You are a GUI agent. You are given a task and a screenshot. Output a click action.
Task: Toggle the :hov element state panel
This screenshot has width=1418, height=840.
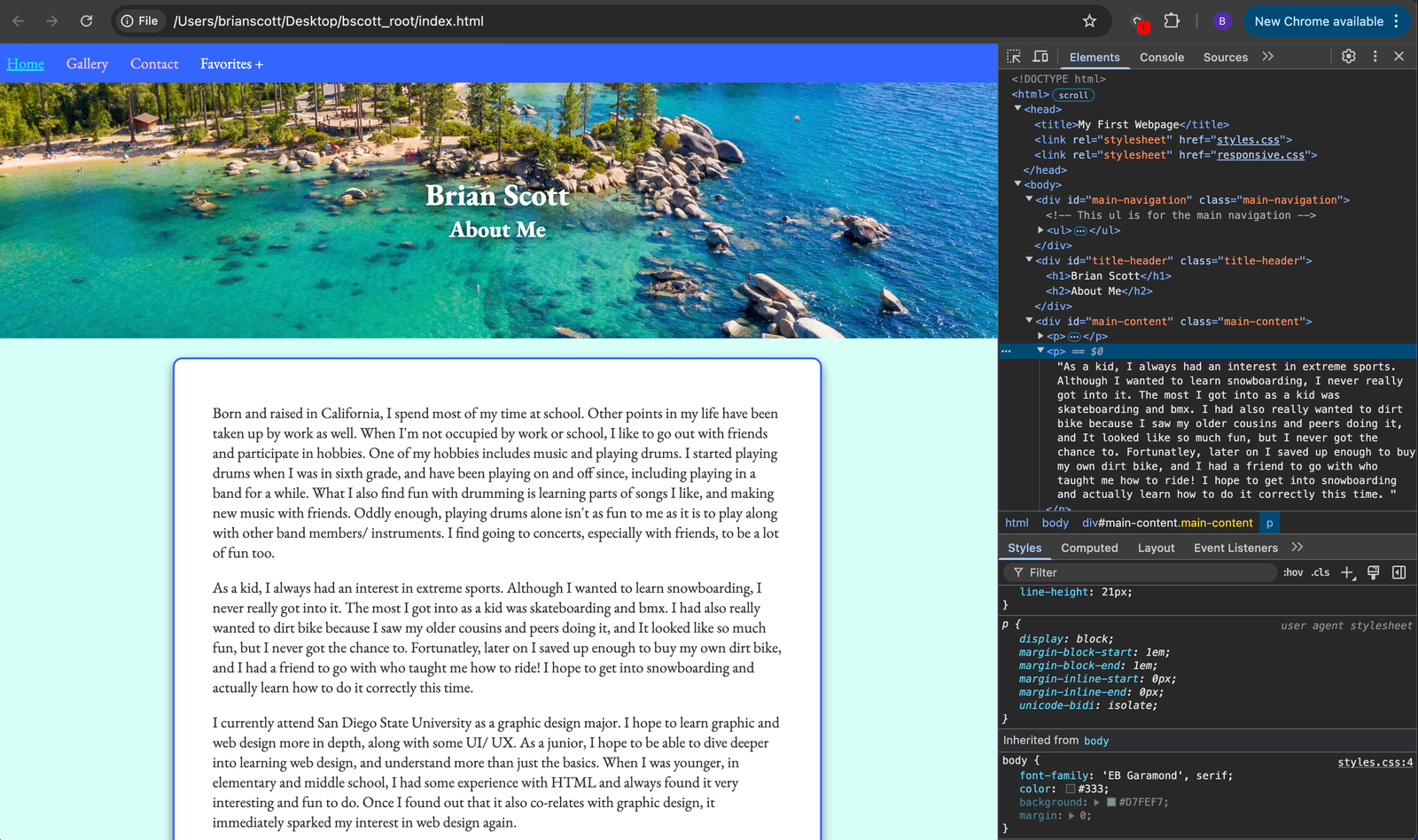1293,572
